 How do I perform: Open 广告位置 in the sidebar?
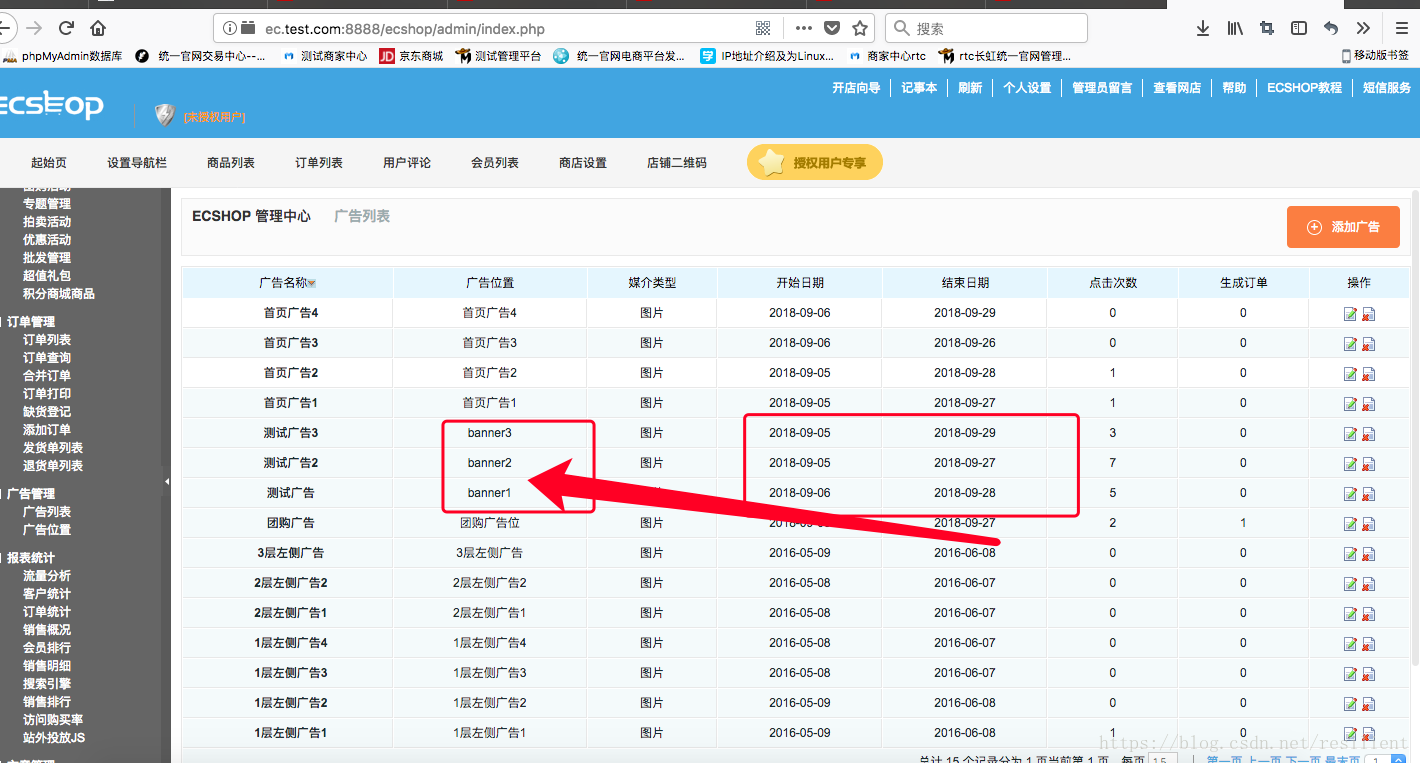click(x=47, y=530)
